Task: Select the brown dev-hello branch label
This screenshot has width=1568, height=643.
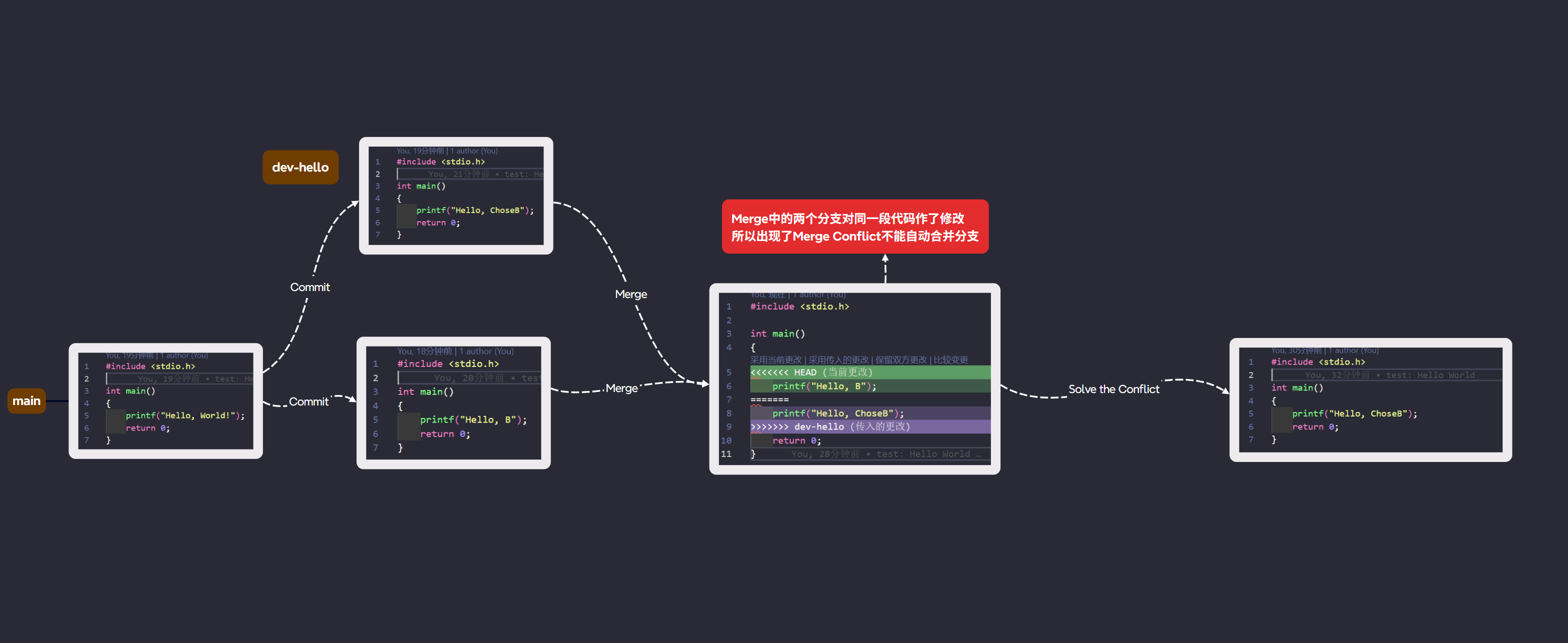Action: pos(300,167)
